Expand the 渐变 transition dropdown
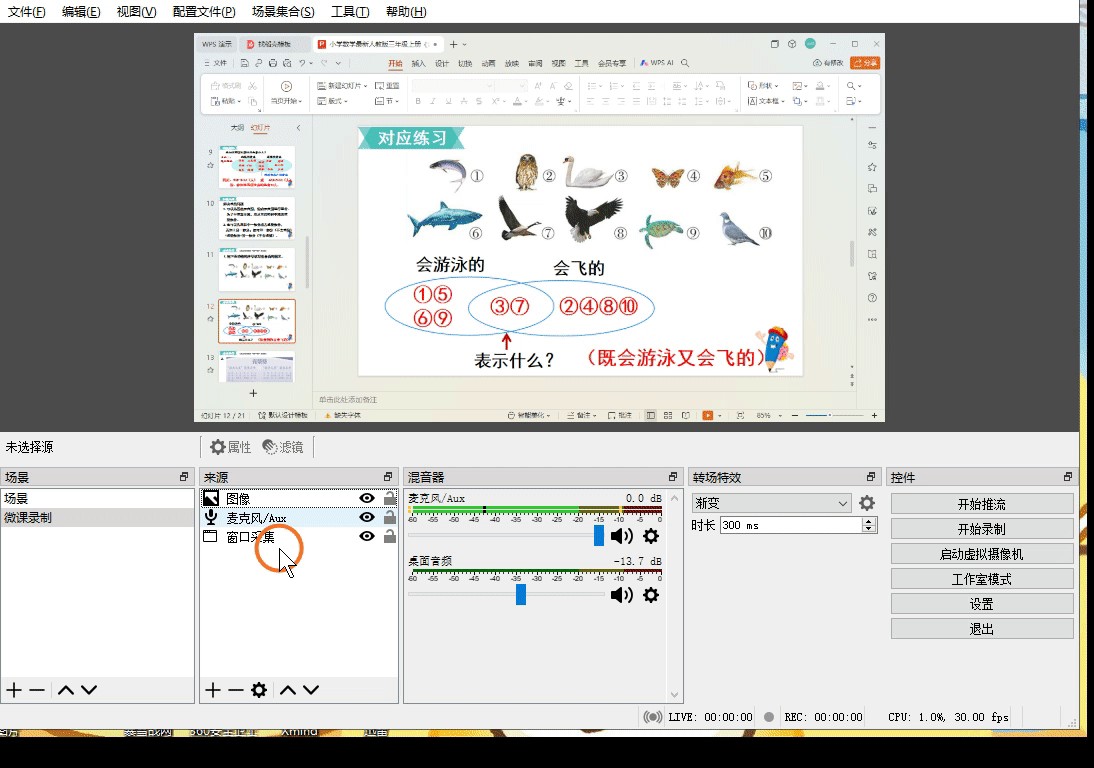 (842, 503)
